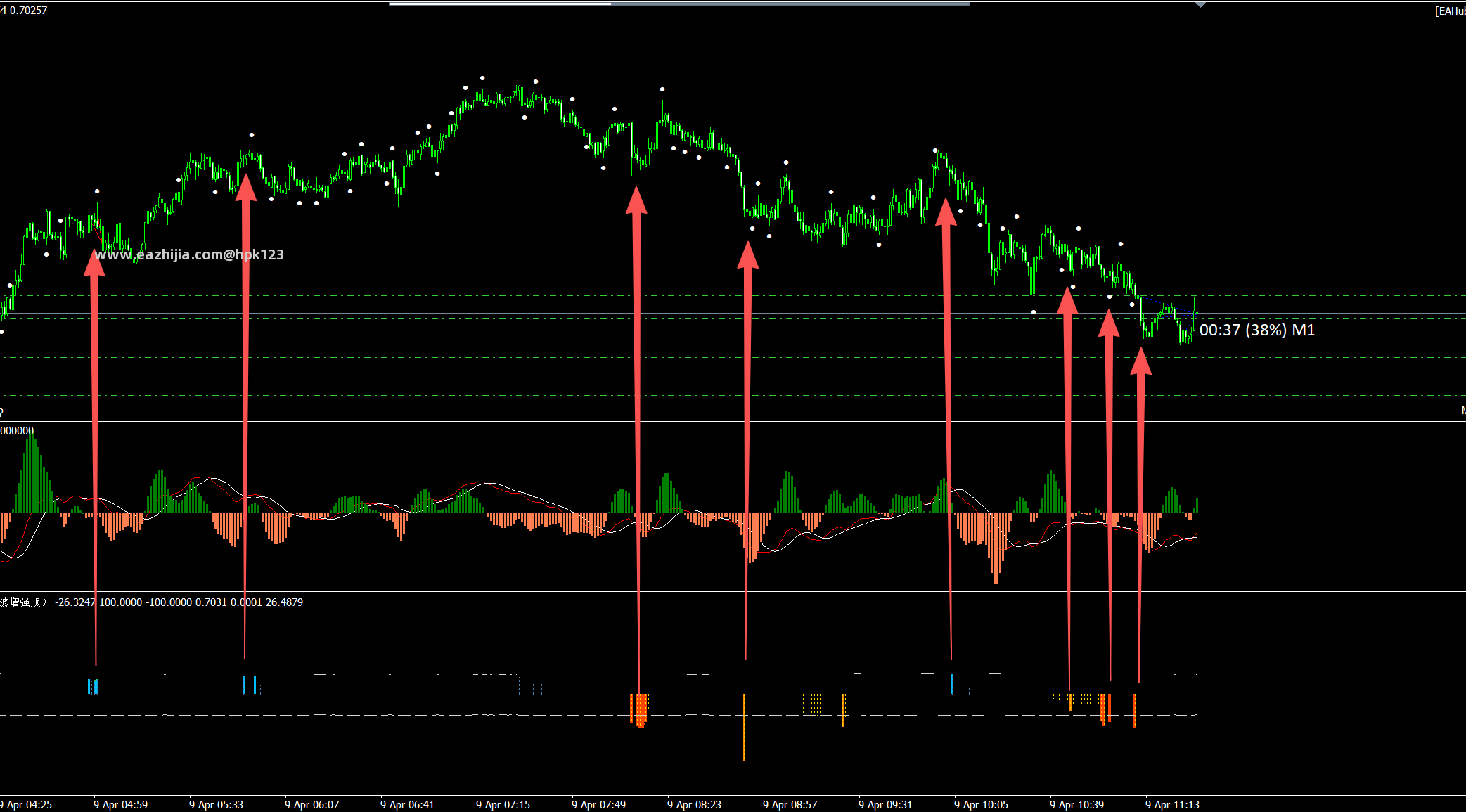
Task: Click the 9 Apr 09:31 time label
Action: 885,804
